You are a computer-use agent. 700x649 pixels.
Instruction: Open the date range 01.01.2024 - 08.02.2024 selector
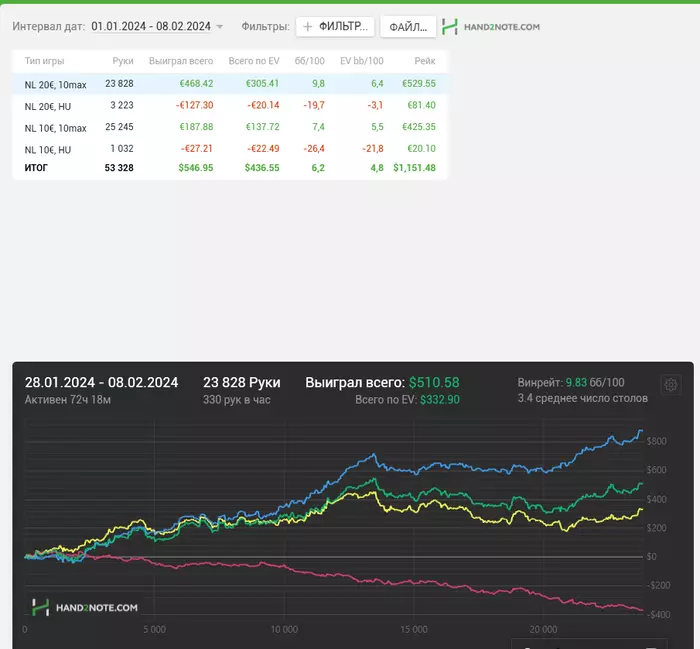(150, 27)
